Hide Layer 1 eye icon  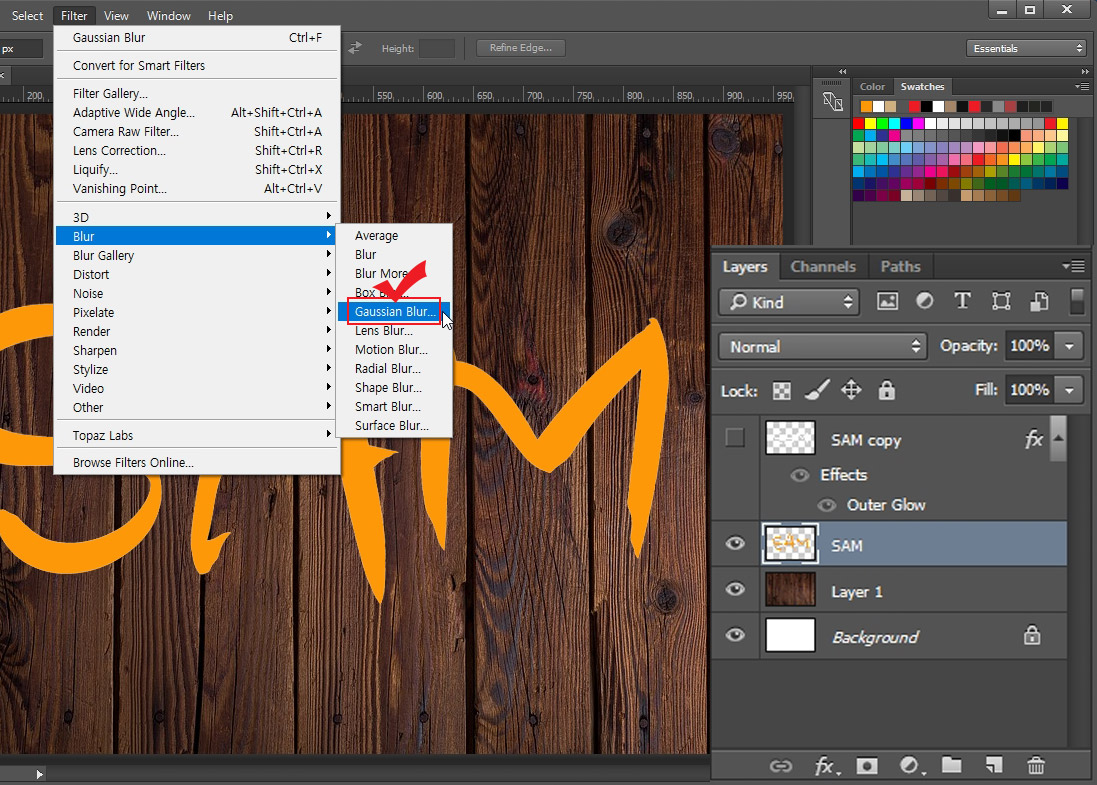pos(735,589)
